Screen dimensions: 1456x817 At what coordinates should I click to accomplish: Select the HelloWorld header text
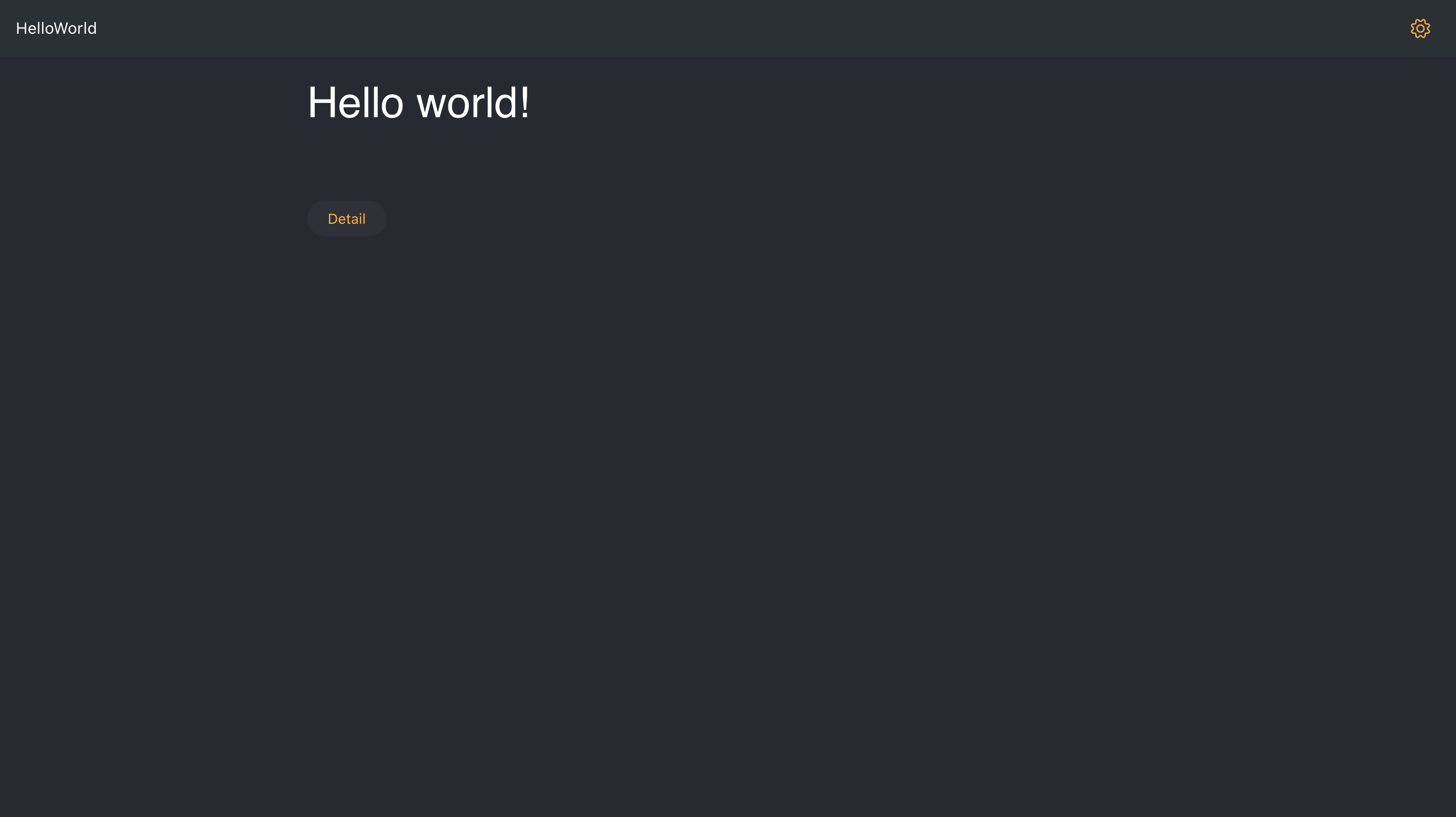tap(56, 28)
